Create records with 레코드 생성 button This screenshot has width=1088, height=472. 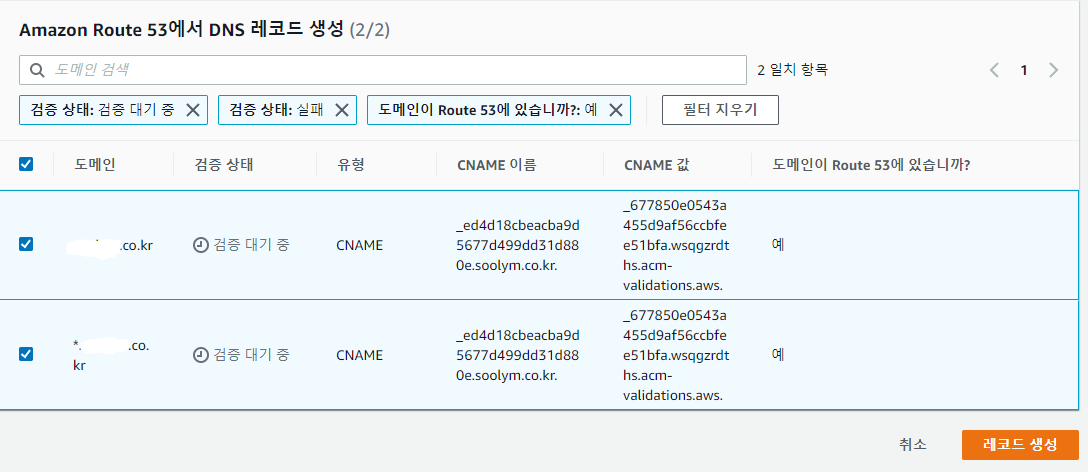(1020, 445)
